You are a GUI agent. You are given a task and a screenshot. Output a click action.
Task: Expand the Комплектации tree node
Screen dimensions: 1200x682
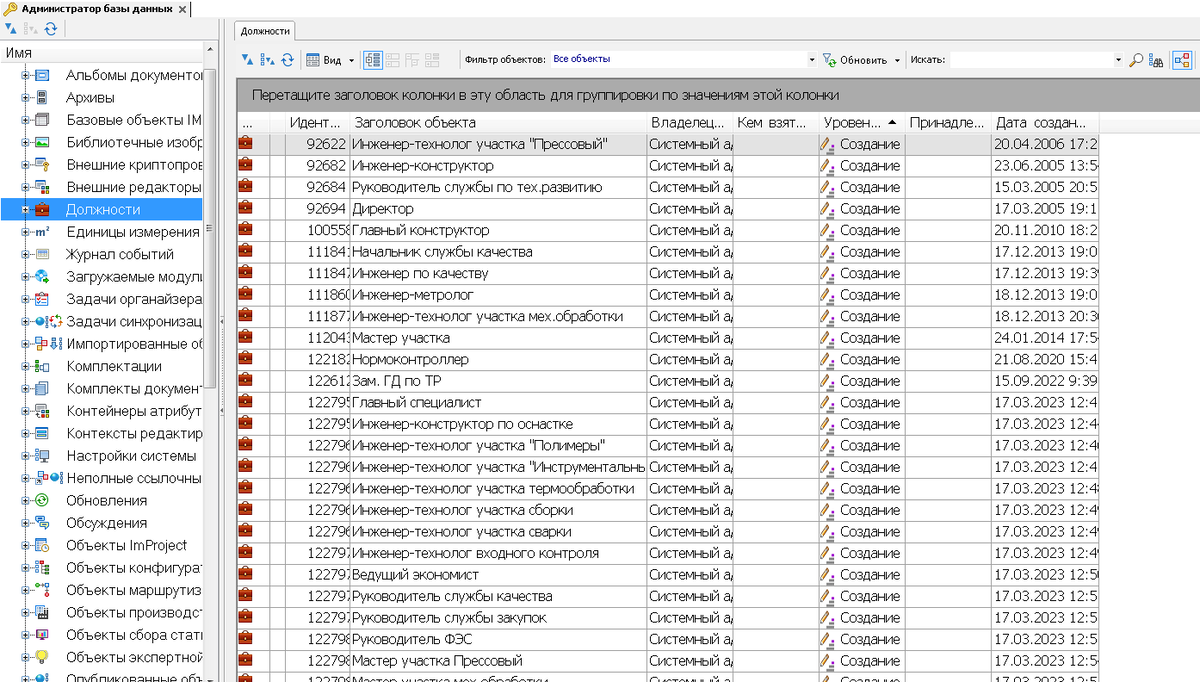pos(25,366)
